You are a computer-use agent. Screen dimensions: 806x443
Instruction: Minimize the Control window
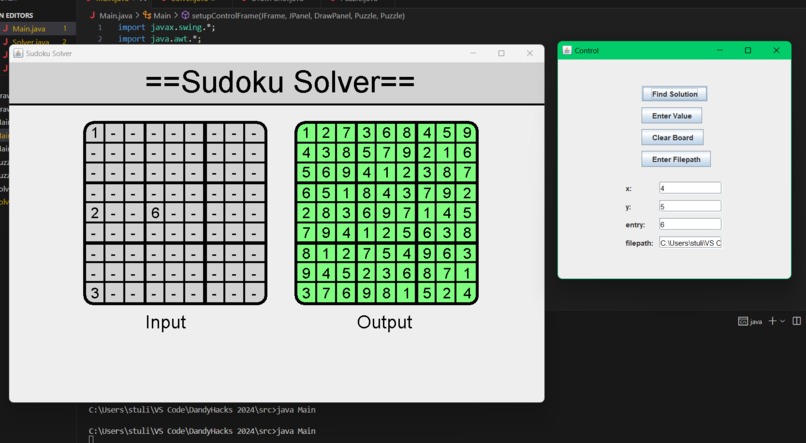click(720, 50)
